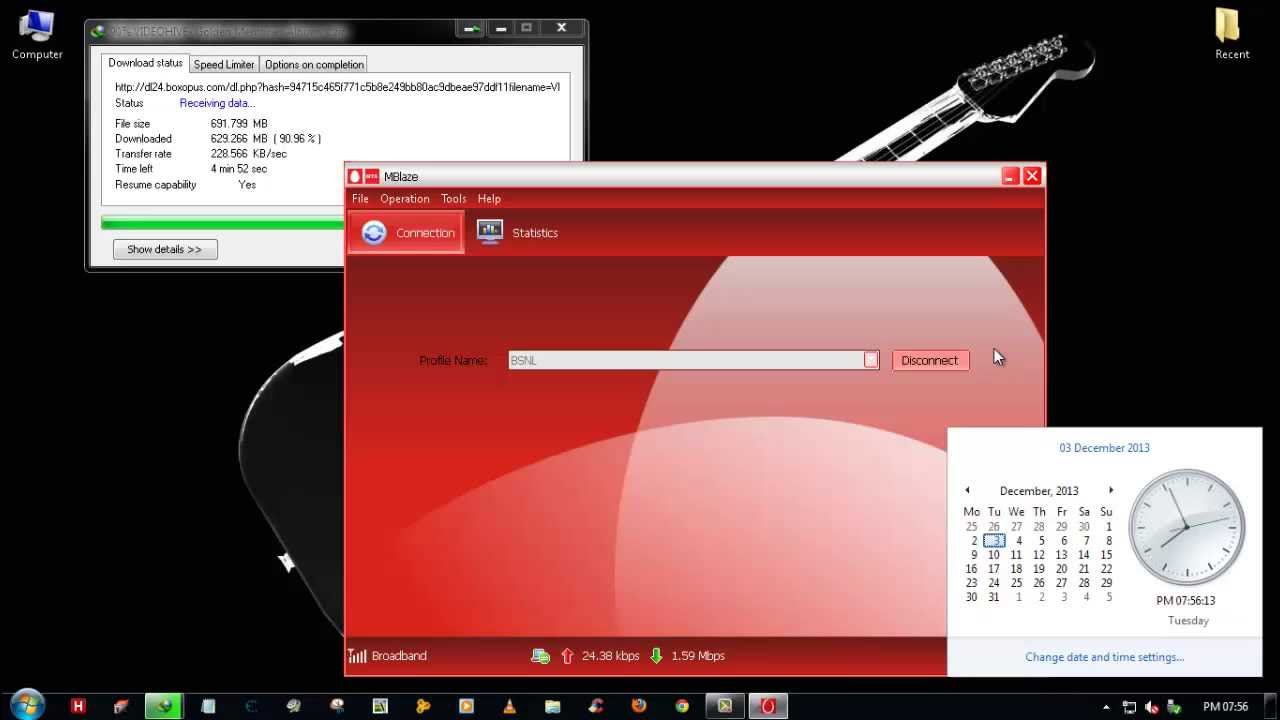
Task: Open the Tools menu in MBlaze
Action: click(x=454, y=199)
